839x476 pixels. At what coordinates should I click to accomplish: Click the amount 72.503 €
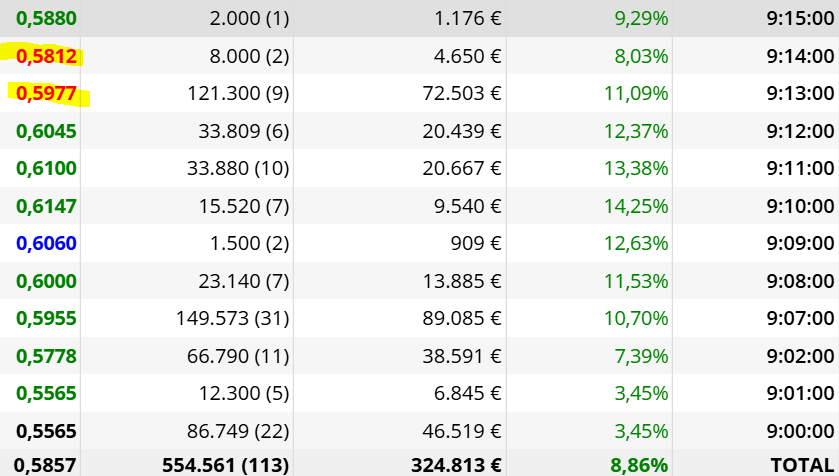point(462,94)
